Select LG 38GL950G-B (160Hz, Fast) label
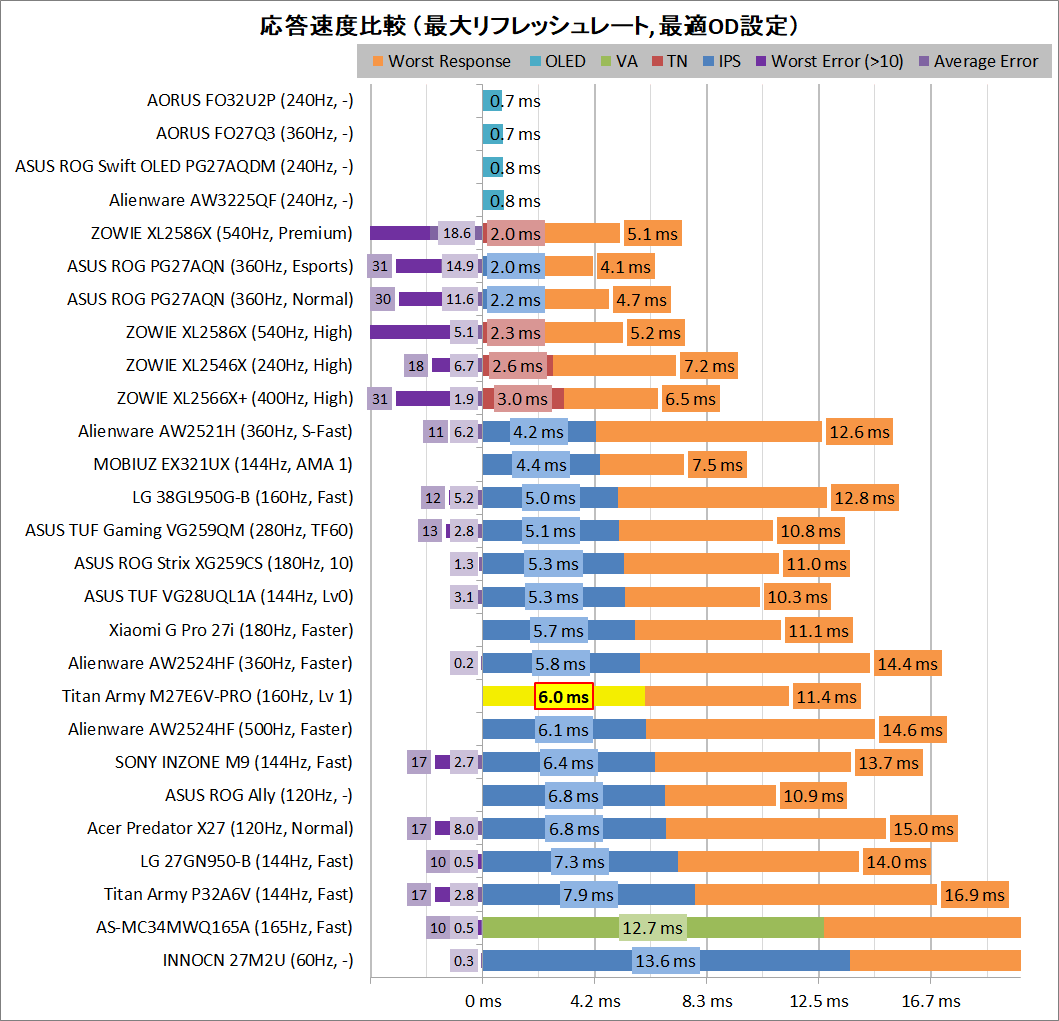 click(x=242, y=498)
